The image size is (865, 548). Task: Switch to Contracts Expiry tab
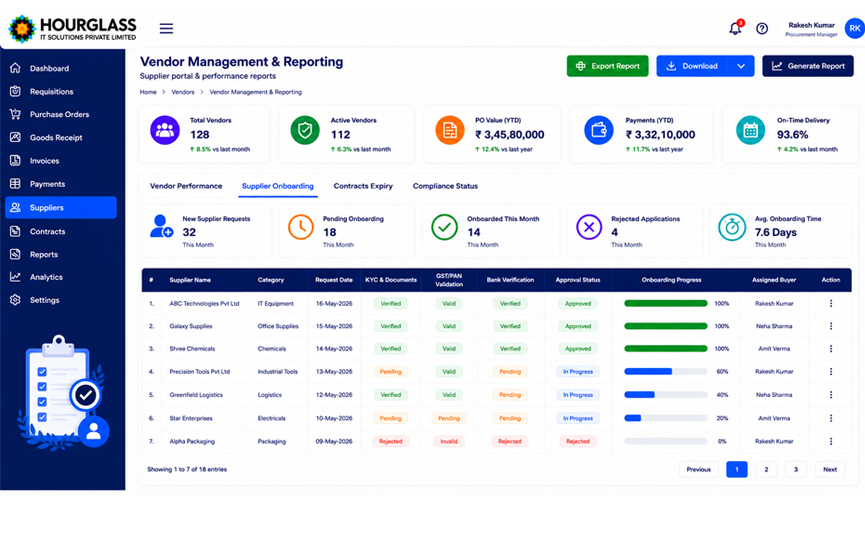[x=363, y=186]
